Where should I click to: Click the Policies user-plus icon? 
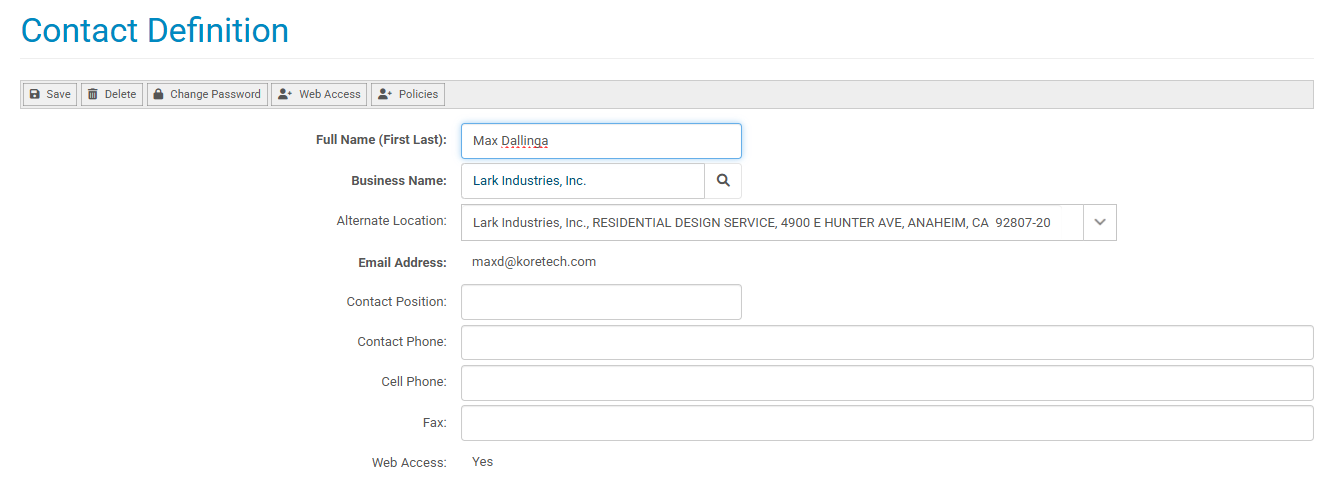385,94
